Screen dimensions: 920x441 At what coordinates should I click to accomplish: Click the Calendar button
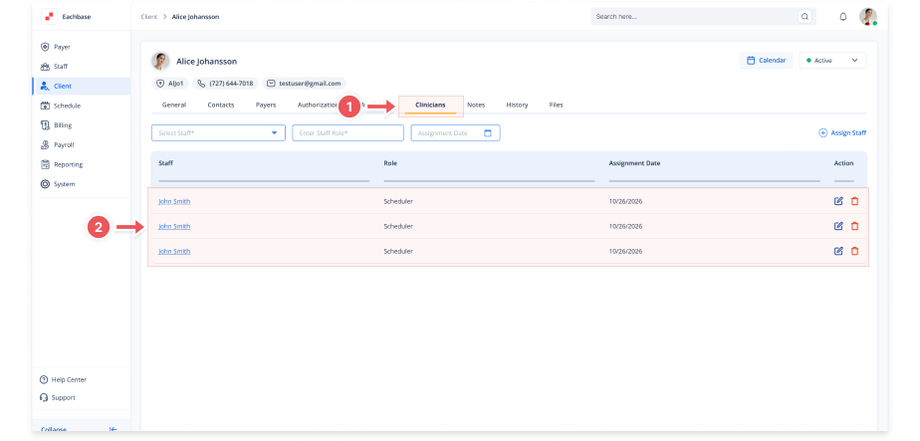[766, 60]
